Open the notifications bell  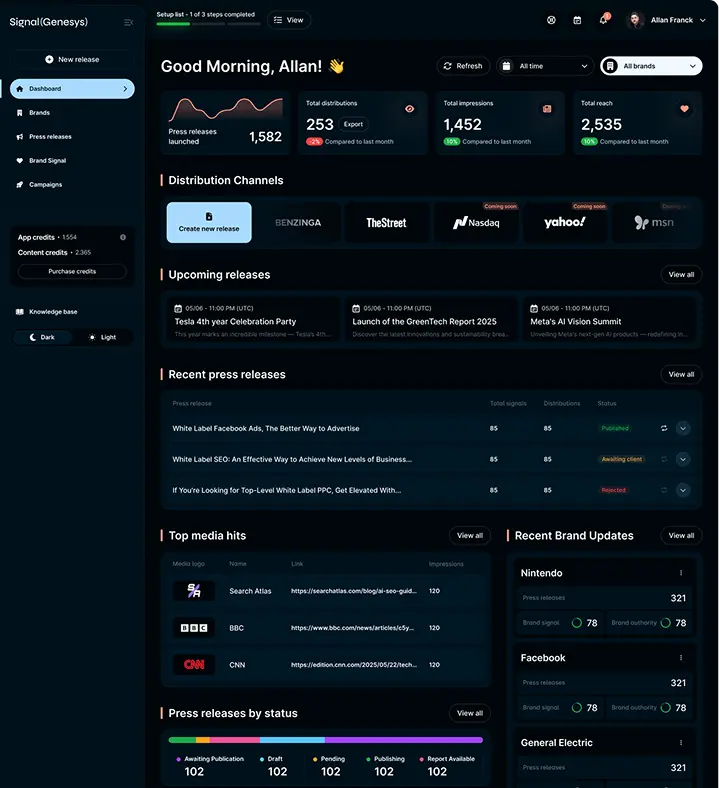coord(603,20)
